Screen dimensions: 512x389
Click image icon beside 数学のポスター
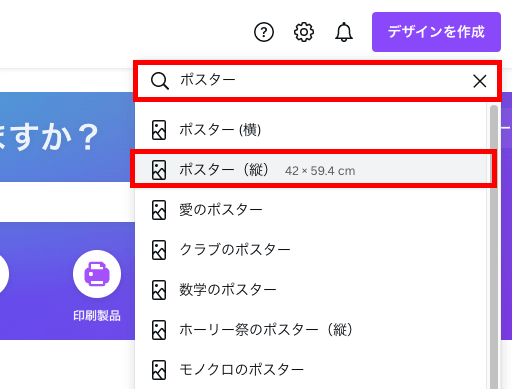(x=159, y=290)
